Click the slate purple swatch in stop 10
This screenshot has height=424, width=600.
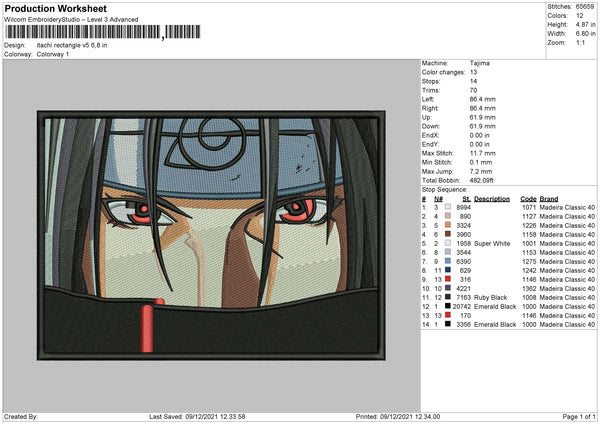click(x=448, y=288)
